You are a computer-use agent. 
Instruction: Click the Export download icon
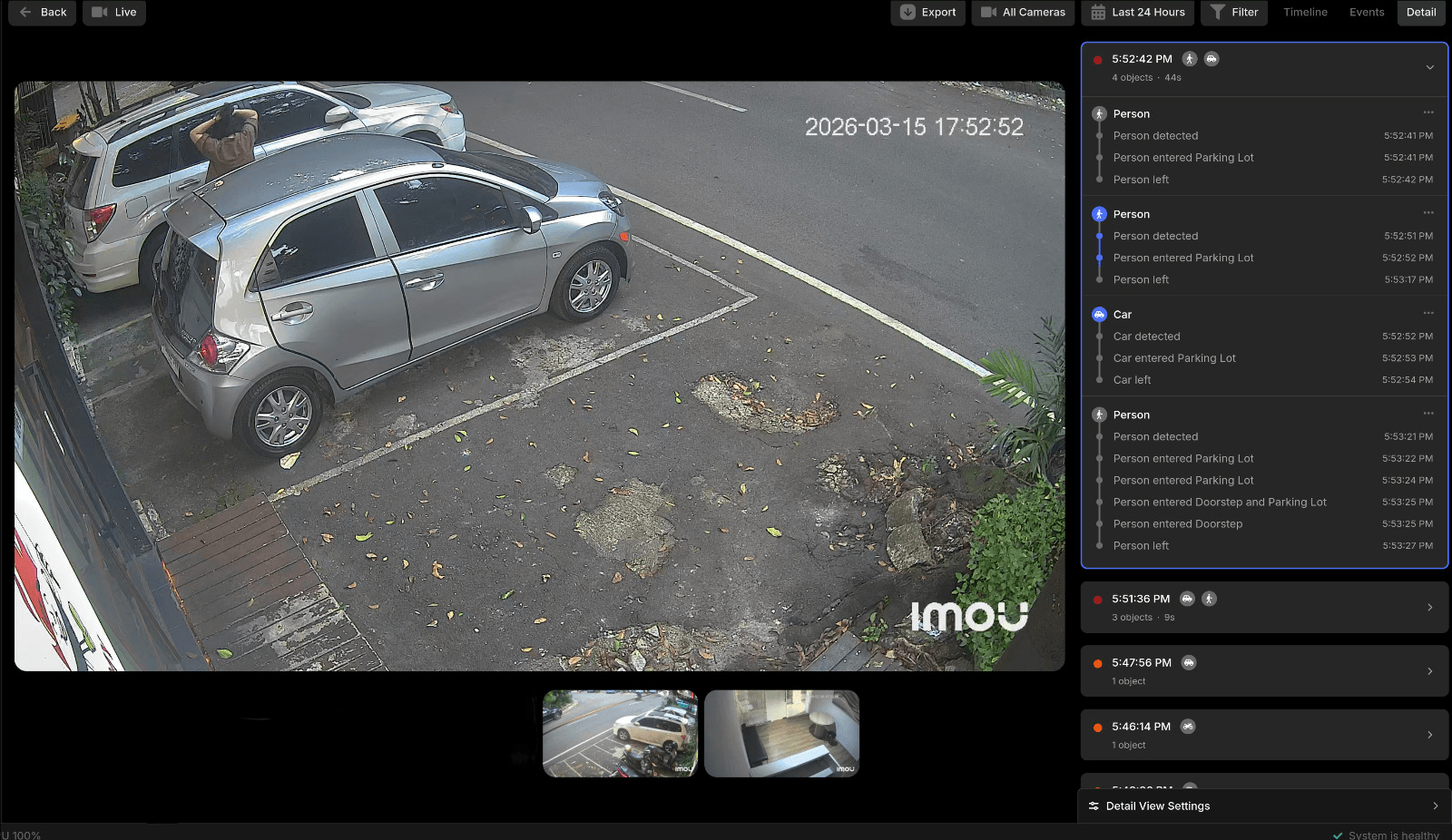coord(907,13)
